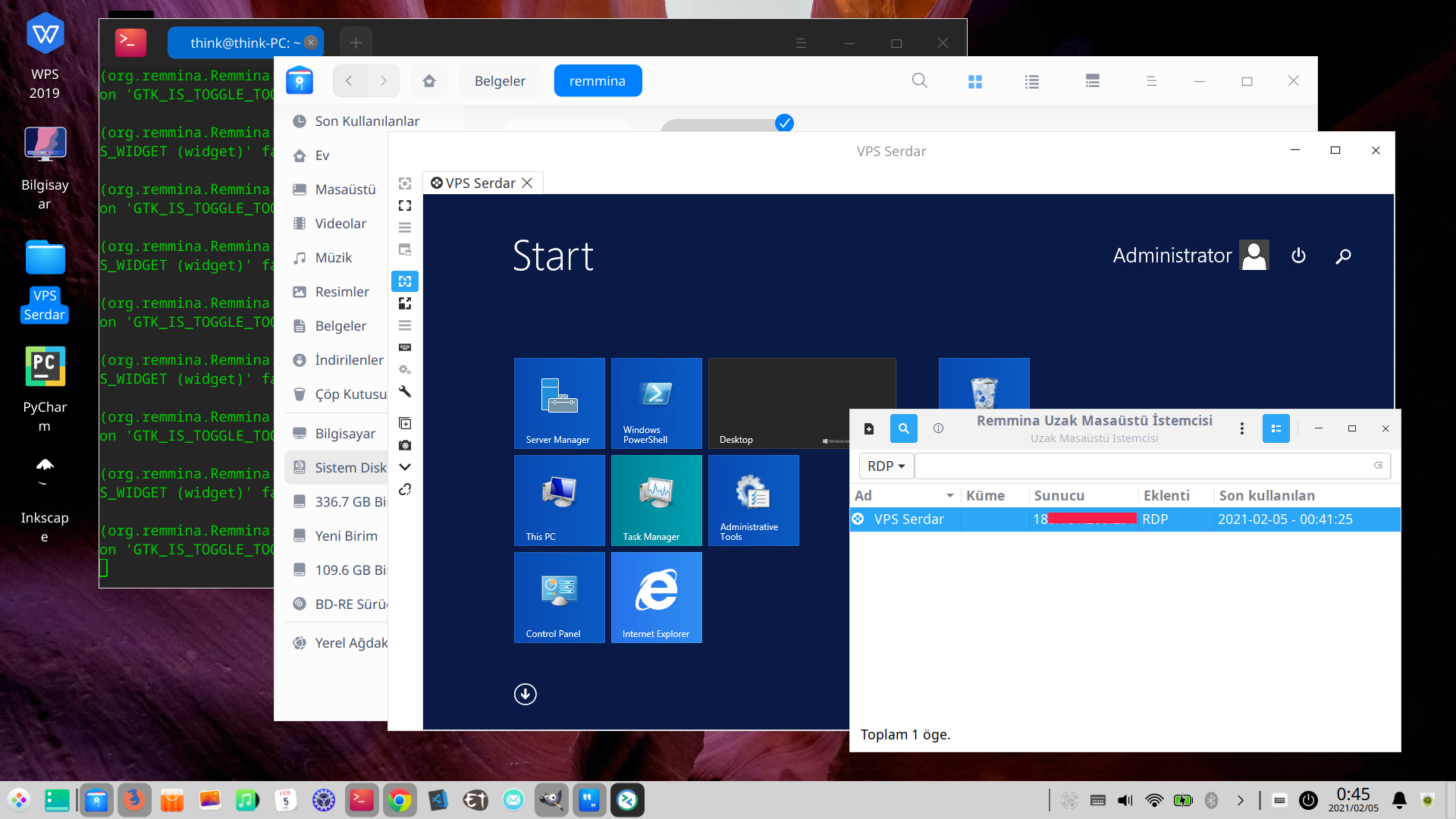Open the RDP protocol dropdown

tap(886, 466)
